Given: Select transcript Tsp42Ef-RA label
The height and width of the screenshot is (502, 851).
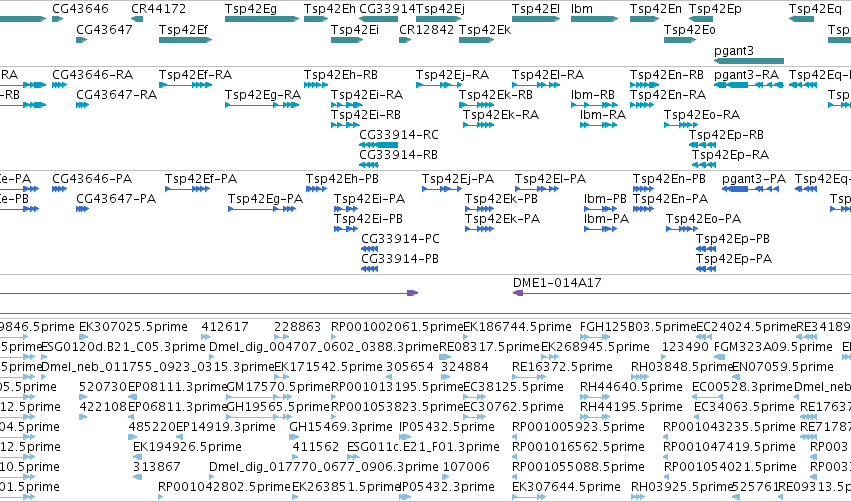Looking at the screenshot, I should [x=195, y=75].
